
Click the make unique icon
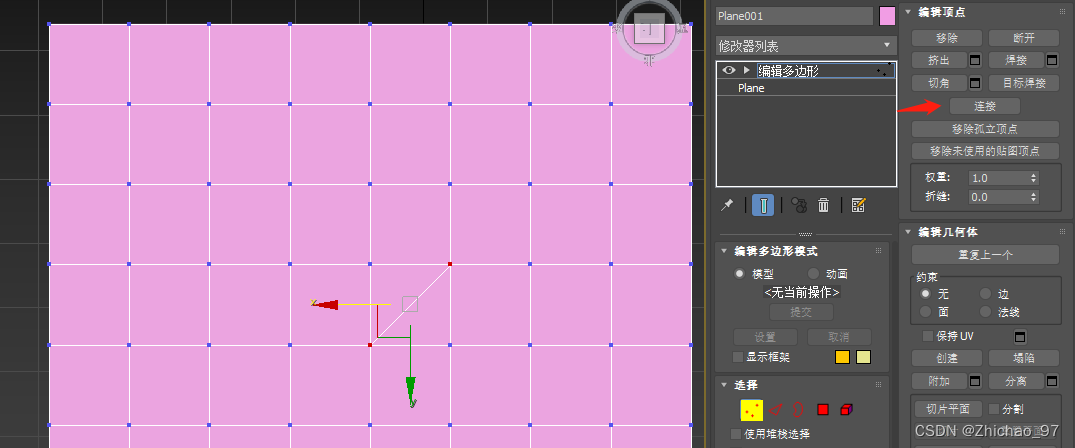[x=798, y=204]
